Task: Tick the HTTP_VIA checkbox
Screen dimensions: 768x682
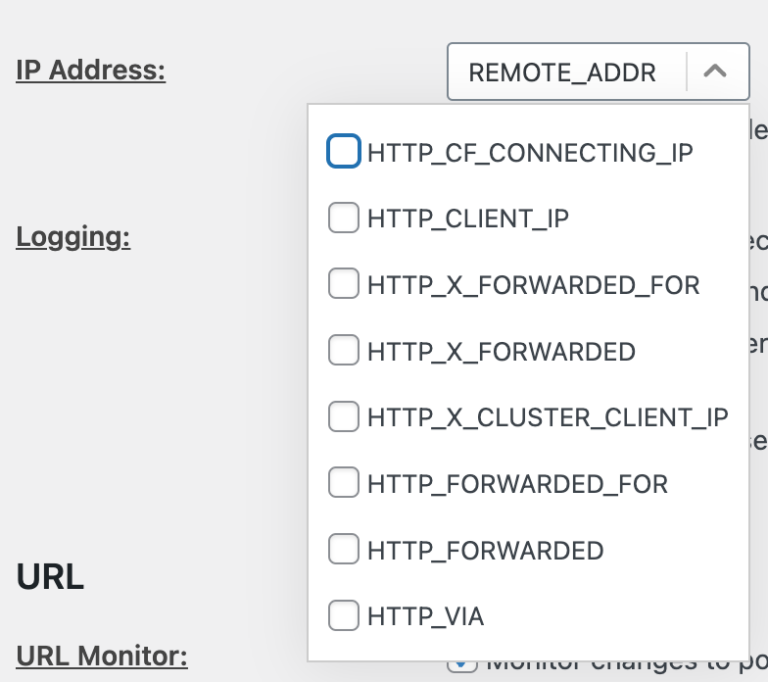Action: pos(343,616)
